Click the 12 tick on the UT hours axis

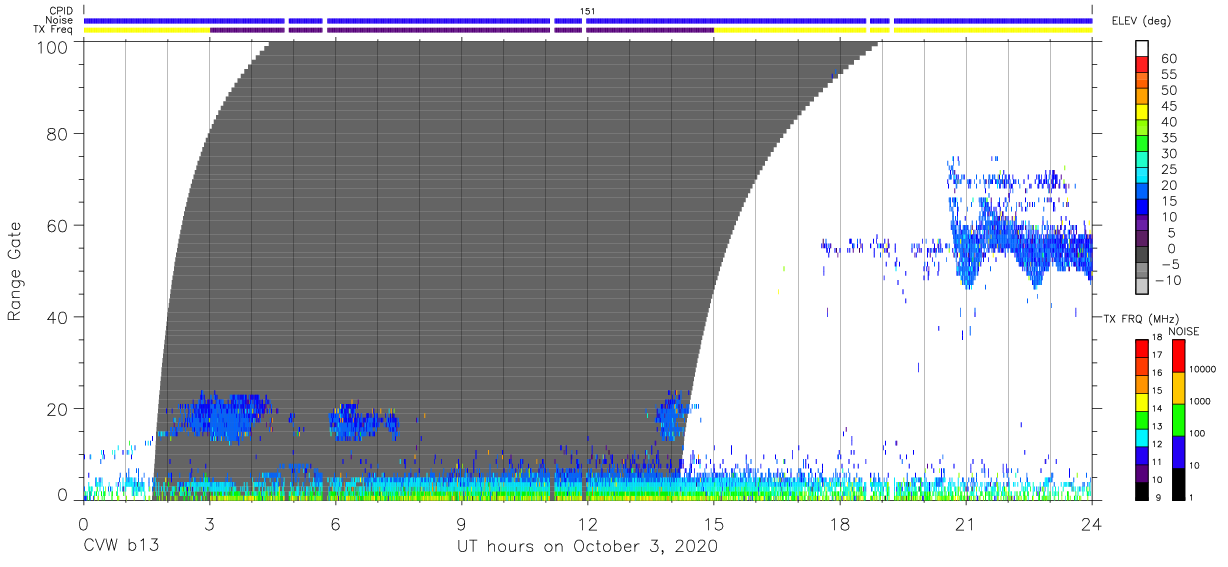588,524
